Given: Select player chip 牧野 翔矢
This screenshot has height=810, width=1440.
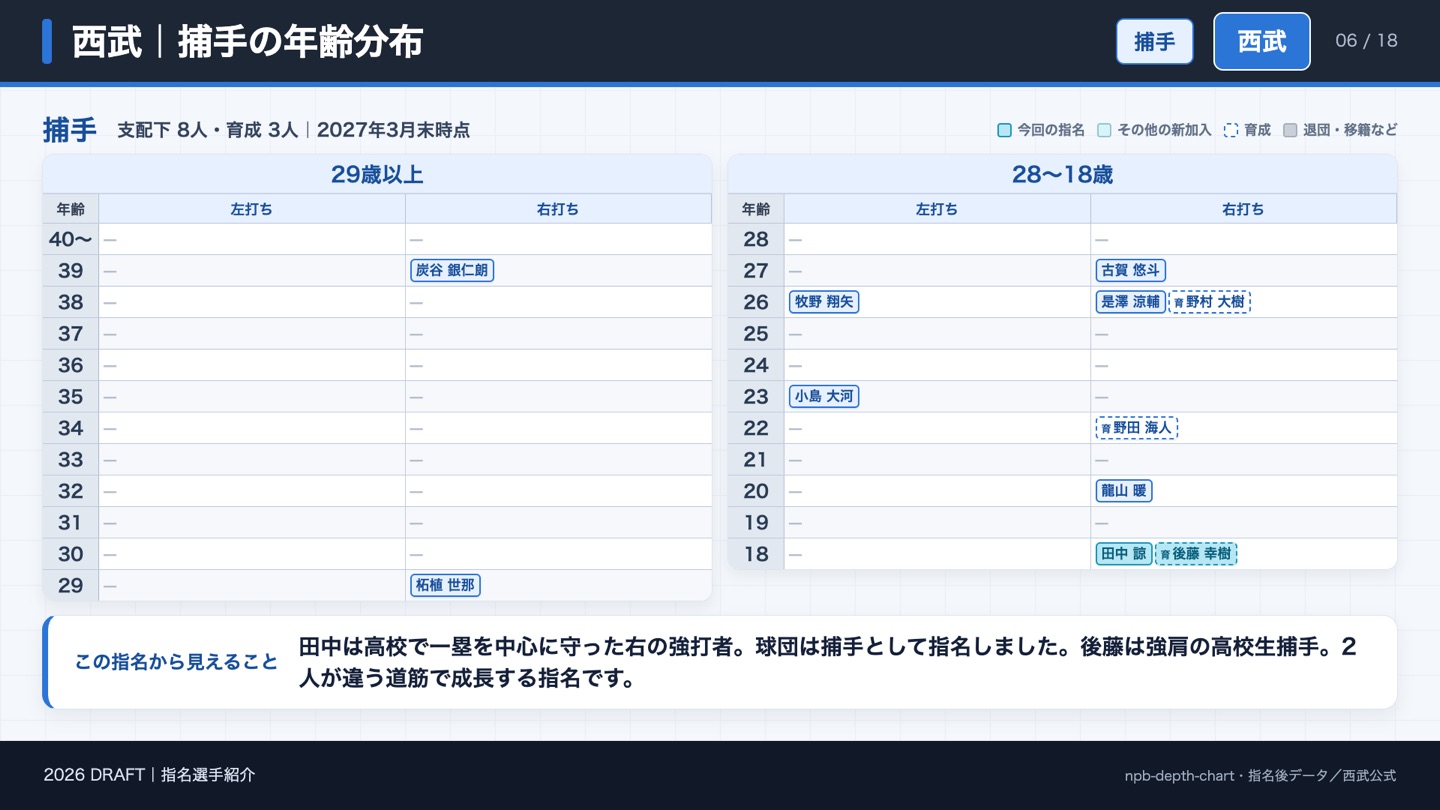Looking at the screenshot, I should click(824, 302).
